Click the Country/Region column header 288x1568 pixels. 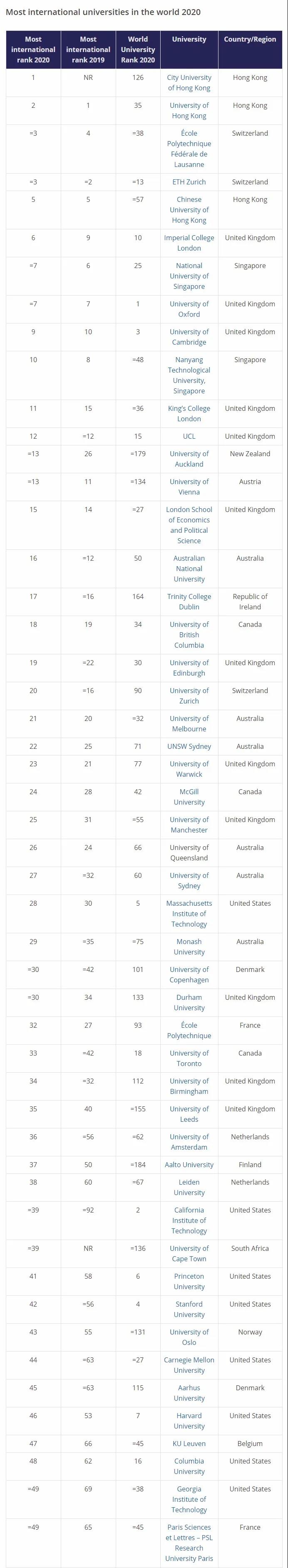tap(250, 40)
